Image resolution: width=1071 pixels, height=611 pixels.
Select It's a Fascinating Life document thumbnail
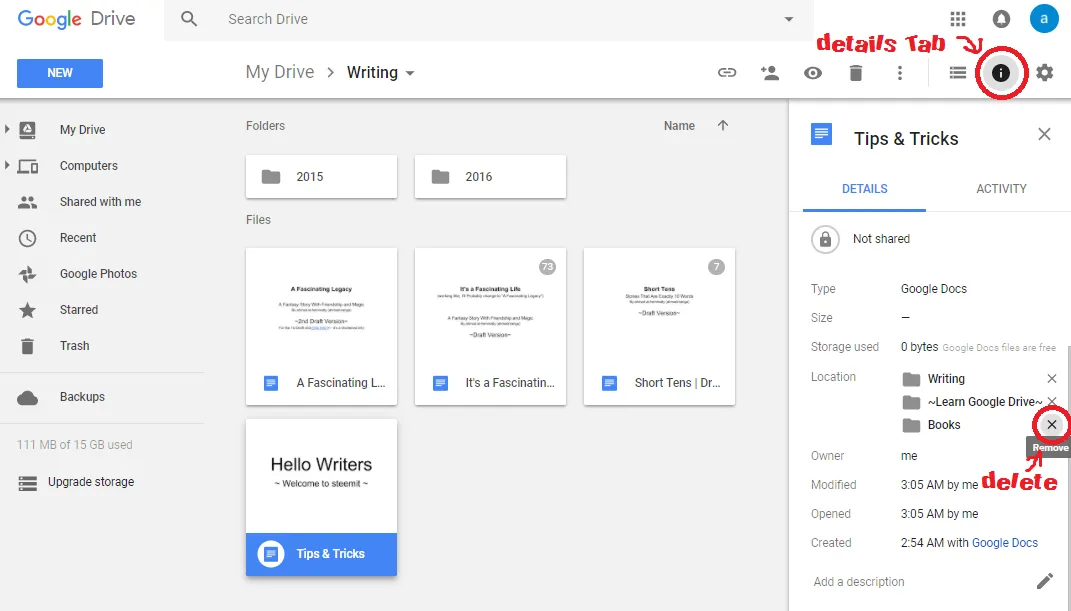(490, 327)
